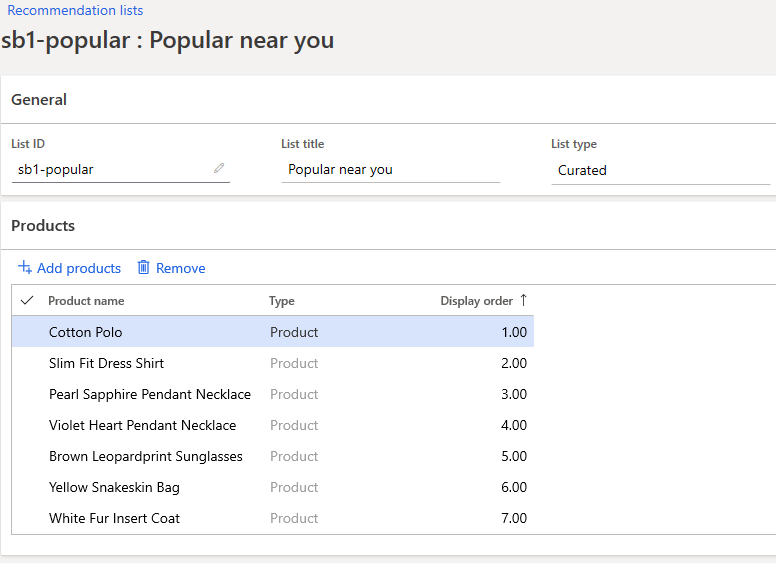
Task: Click the List ID text field
Action: tap(112, 170)
